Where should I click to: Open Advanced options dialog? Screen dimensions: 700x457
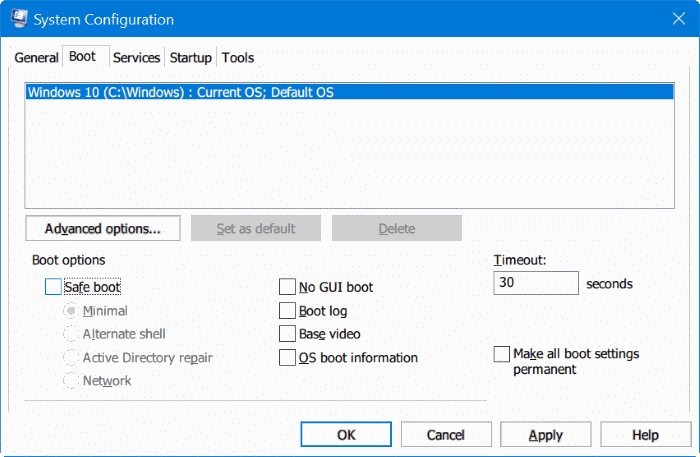tap(103, 228)
